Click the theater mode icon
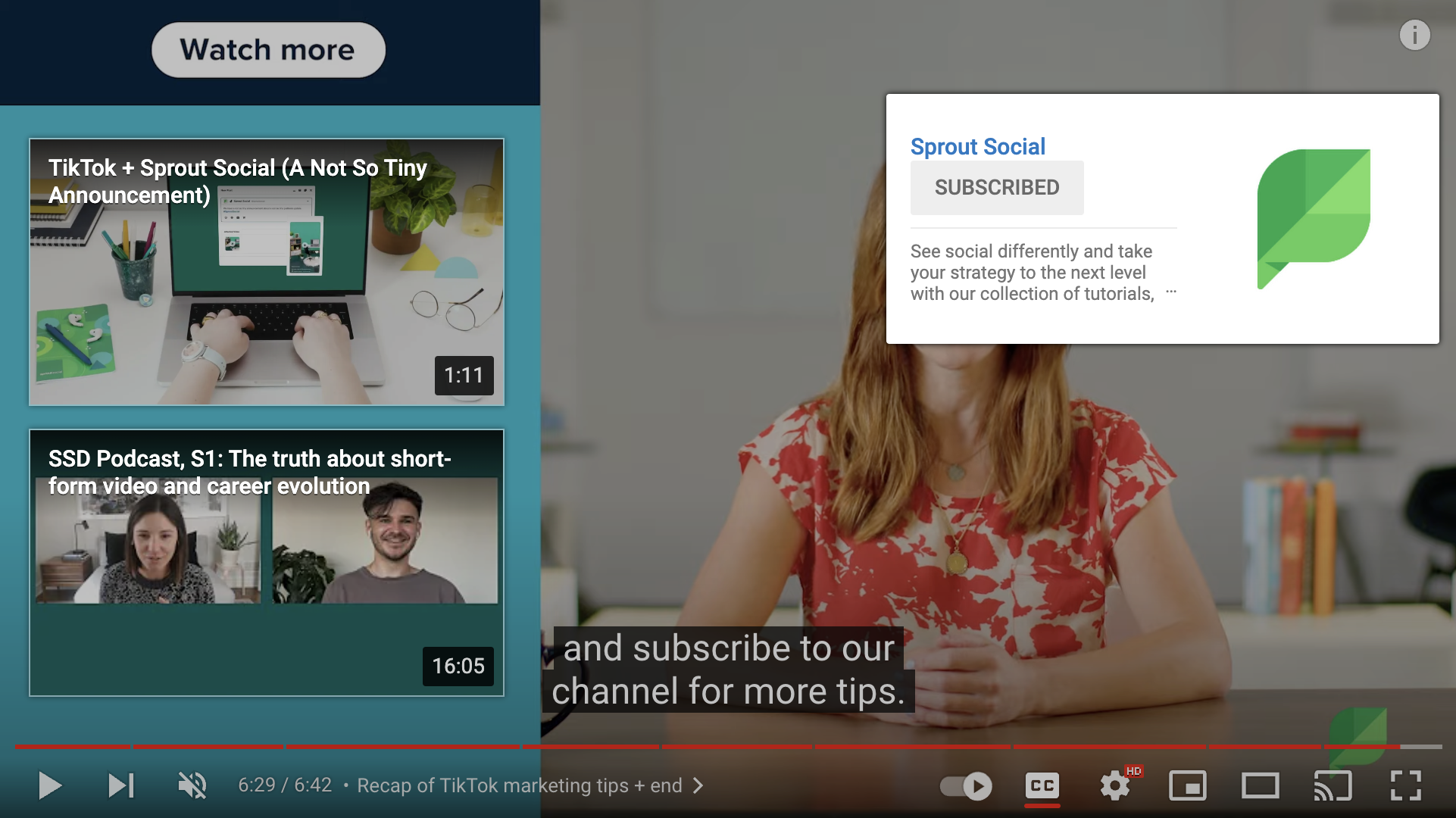 [x=1259, y=783]
